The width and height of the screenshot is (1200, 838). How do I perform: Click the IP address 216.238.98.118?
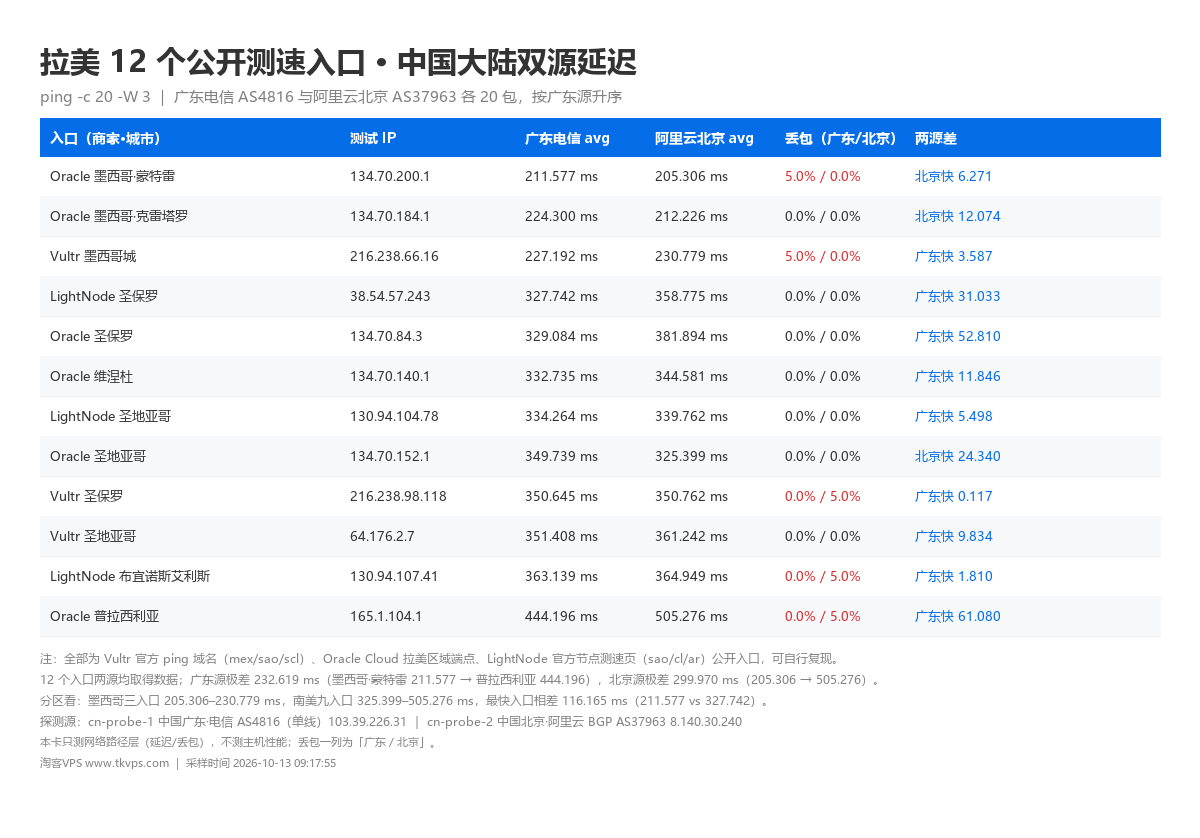tap(398, 496)
